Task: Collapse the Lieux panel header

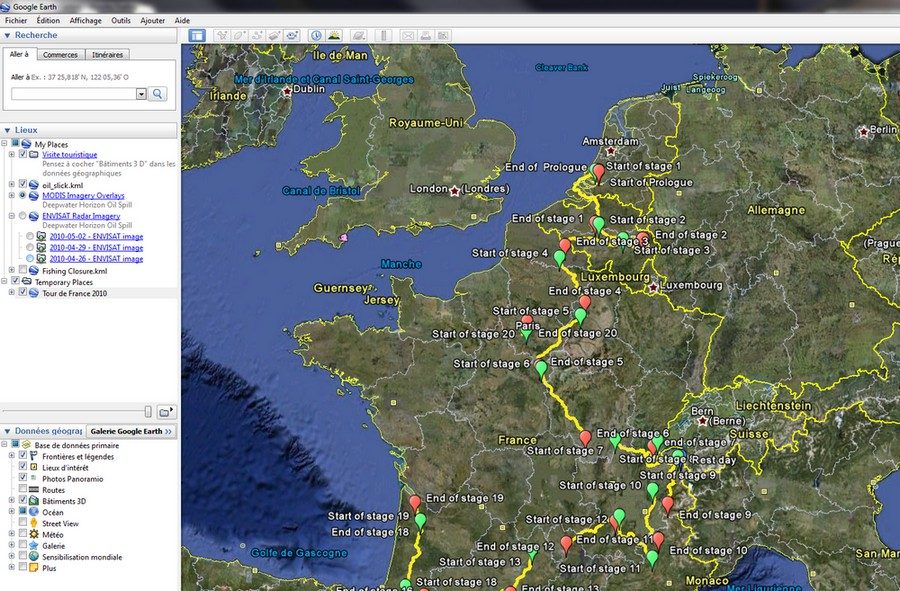Action: [x=8, y=130]
